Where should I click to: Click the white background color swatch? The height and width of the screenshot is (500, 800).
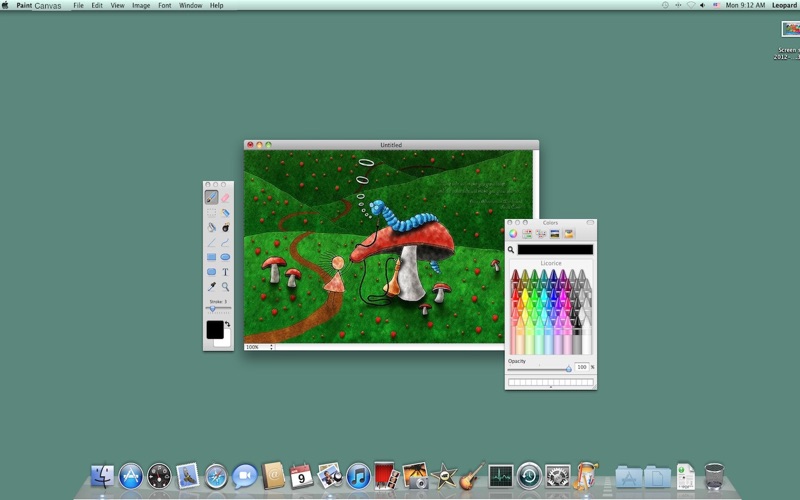click(224, 341)
